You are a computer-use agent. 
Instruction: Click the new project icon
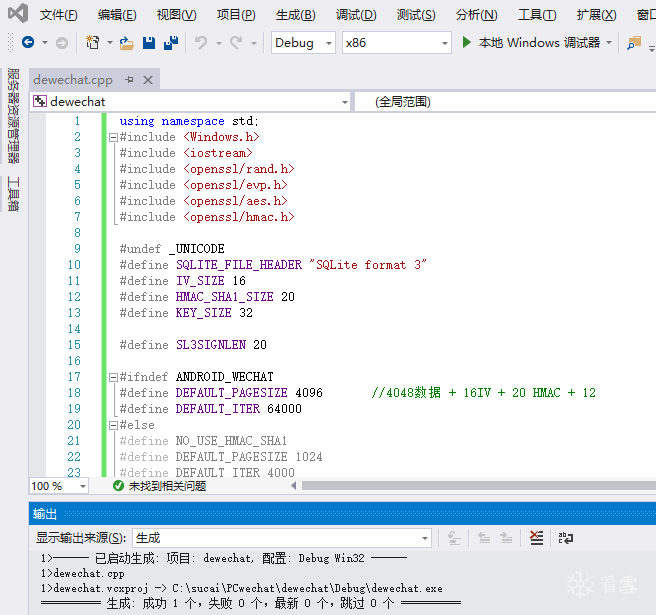(x=92, y=42)
